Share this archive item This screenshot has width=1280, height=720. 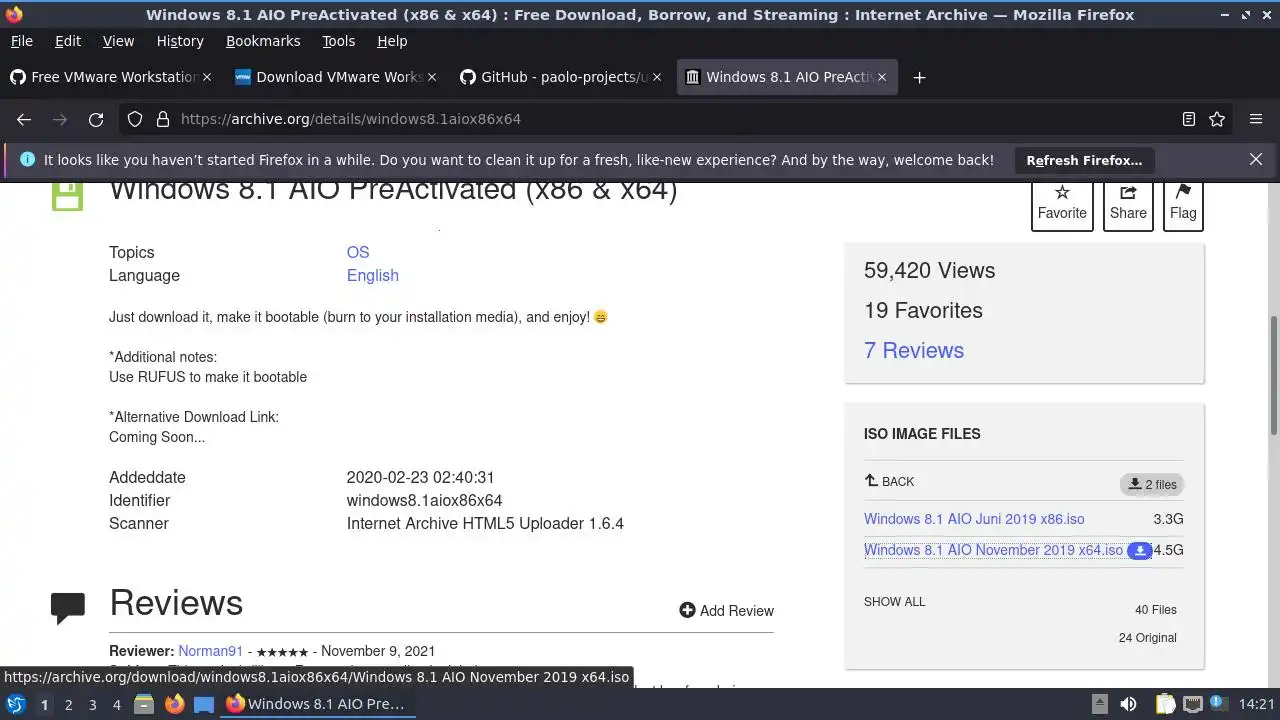coord(1128,203)
